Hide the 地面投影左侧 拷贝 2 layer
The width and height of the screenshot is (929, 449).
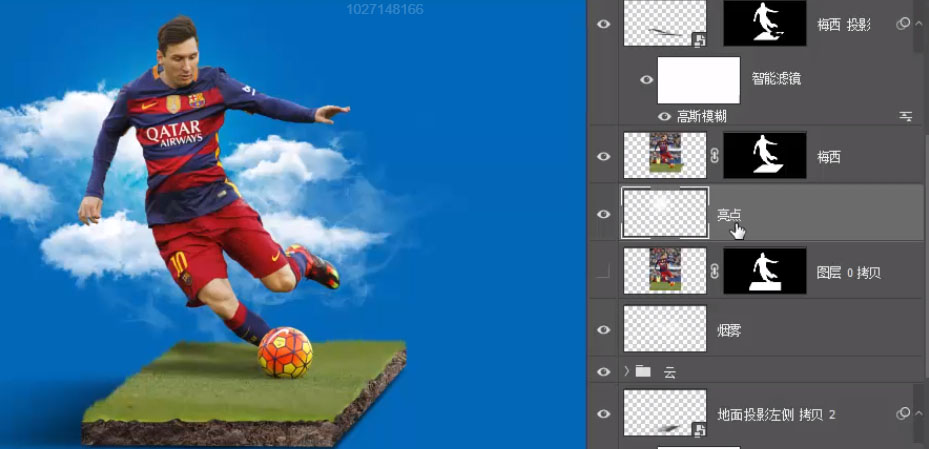click(603, 413)
